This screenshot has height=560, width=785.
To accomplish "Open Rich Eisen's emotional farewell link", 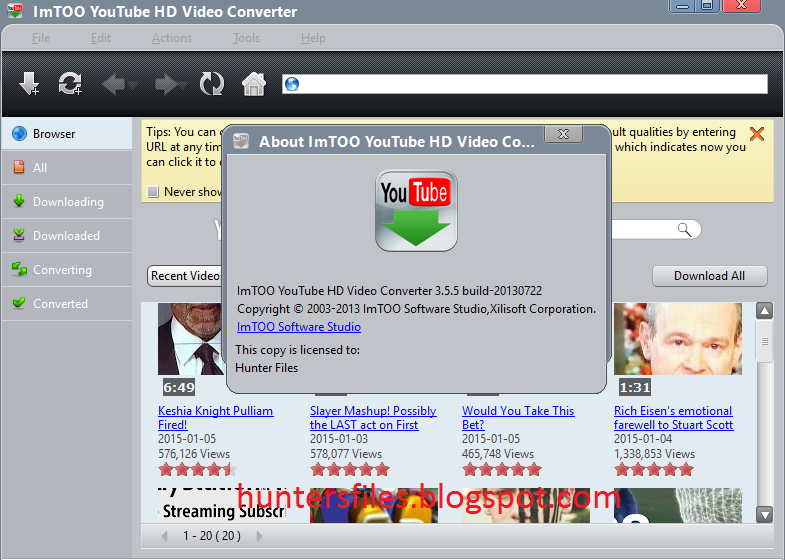I will coord(673,418).
